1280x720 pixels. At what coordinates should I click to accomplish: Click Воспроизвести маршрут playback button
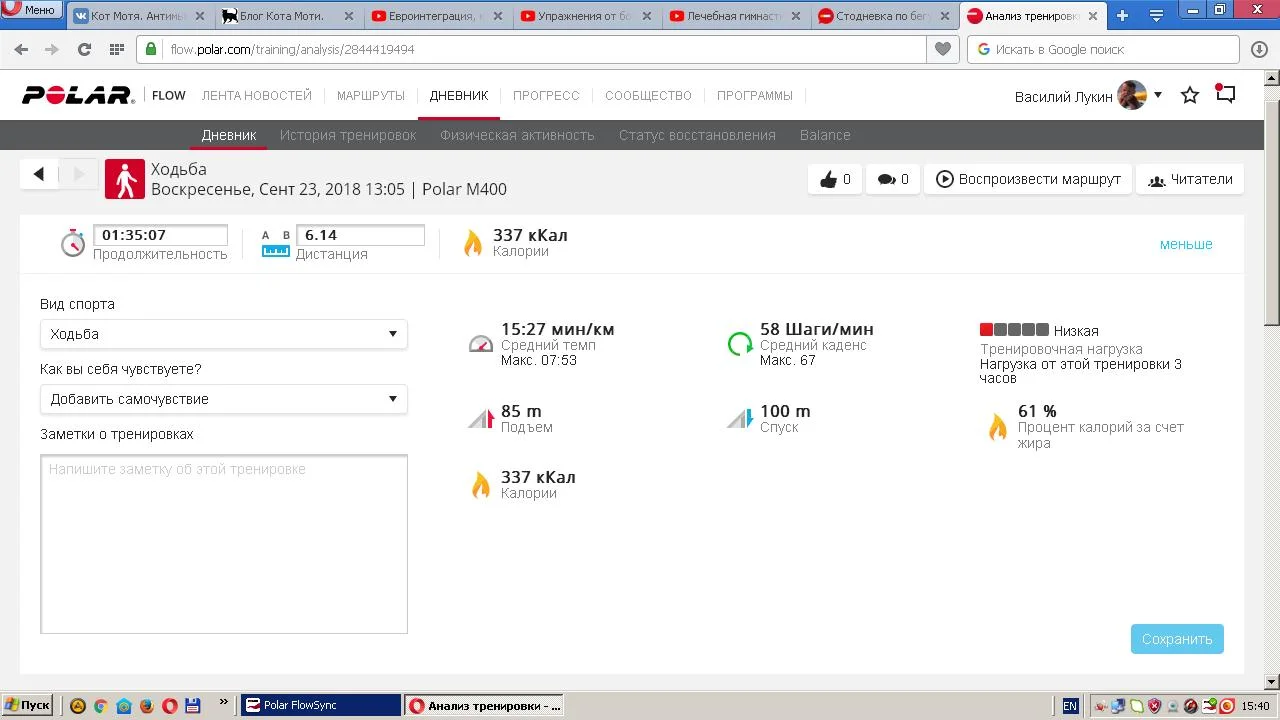(x=1028, y=179)
